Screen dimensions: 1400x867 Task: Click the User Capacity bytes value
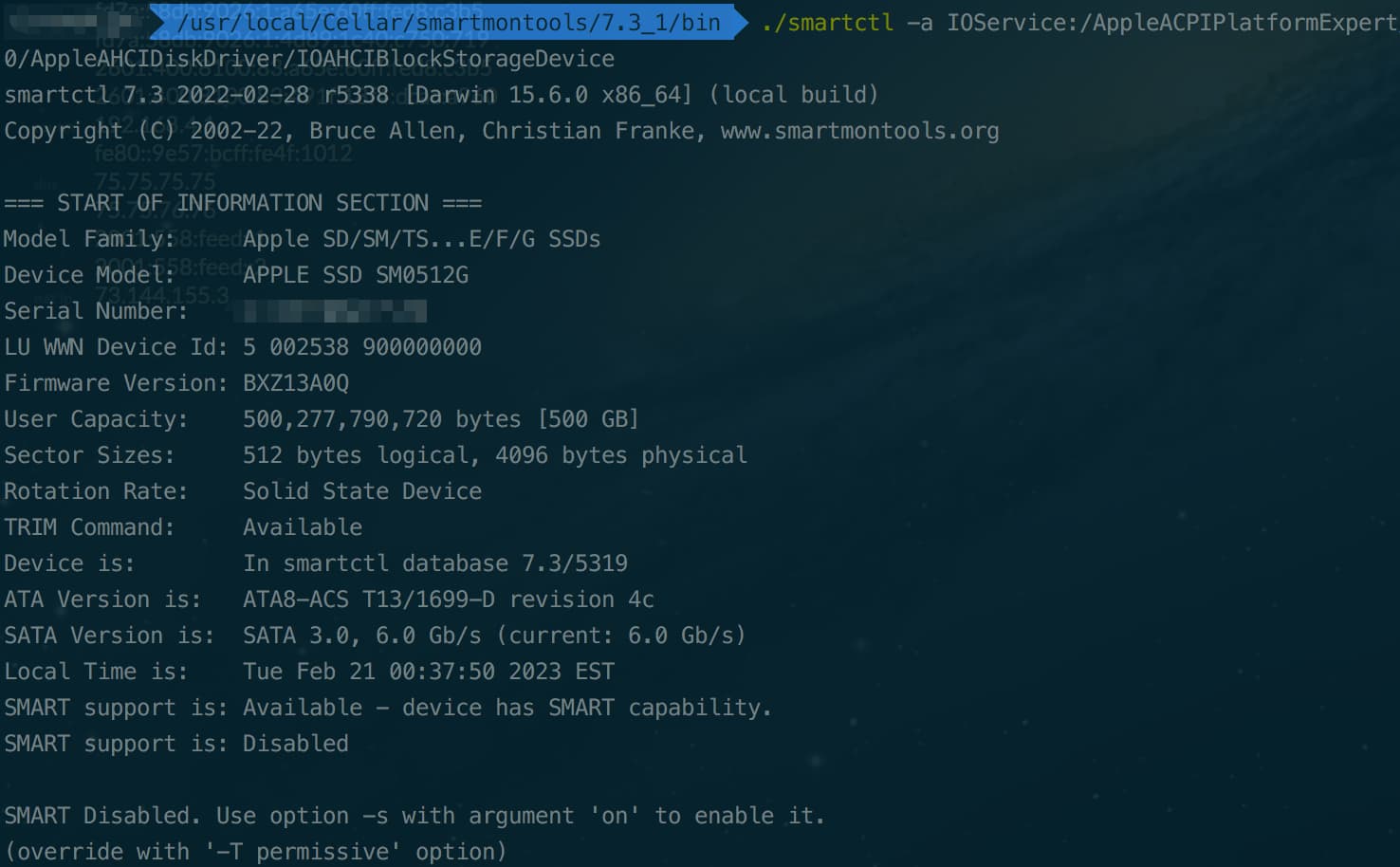pos(381,419)
